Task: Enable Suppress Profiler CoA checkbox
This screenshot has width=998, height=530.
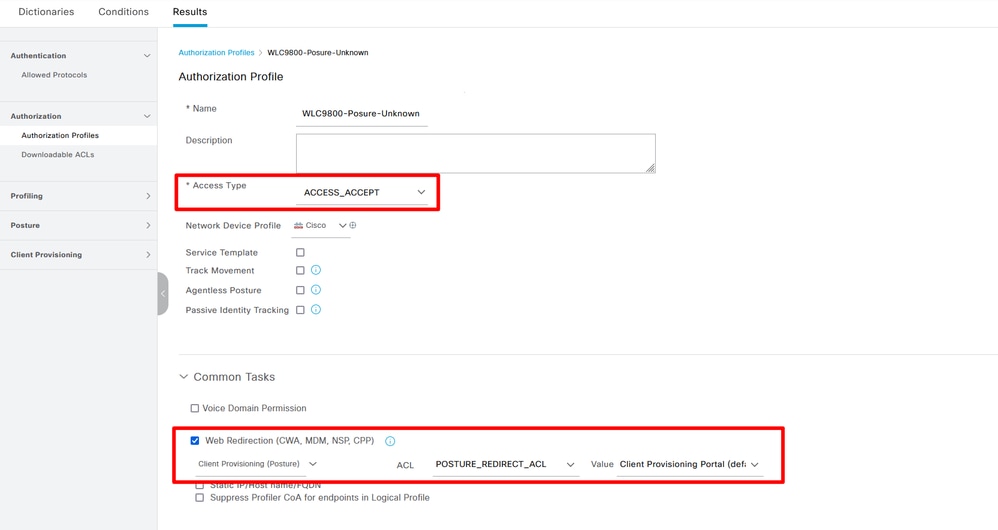Action: 200,498
